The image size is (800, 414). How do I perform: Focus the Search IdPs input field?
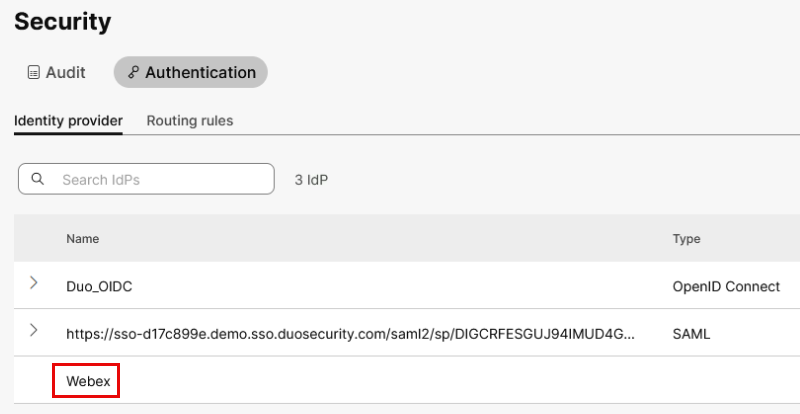click(160, 180)
